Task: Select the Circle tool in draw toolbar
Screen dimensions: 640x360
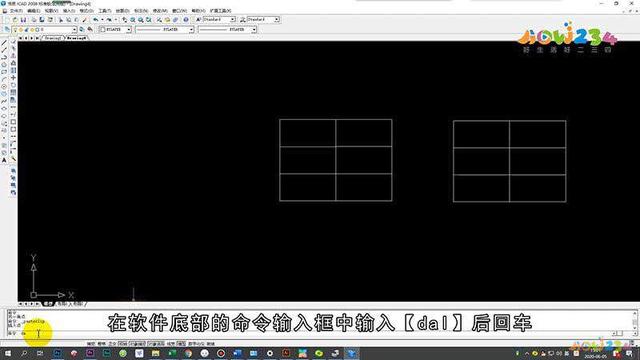Action: coord(4,87)
